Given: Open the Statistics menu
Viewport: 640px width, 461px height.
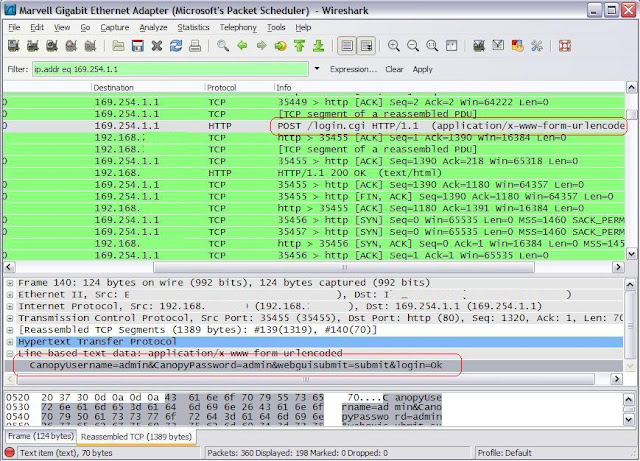Looking at the screenshot, I should pos(193,27).
